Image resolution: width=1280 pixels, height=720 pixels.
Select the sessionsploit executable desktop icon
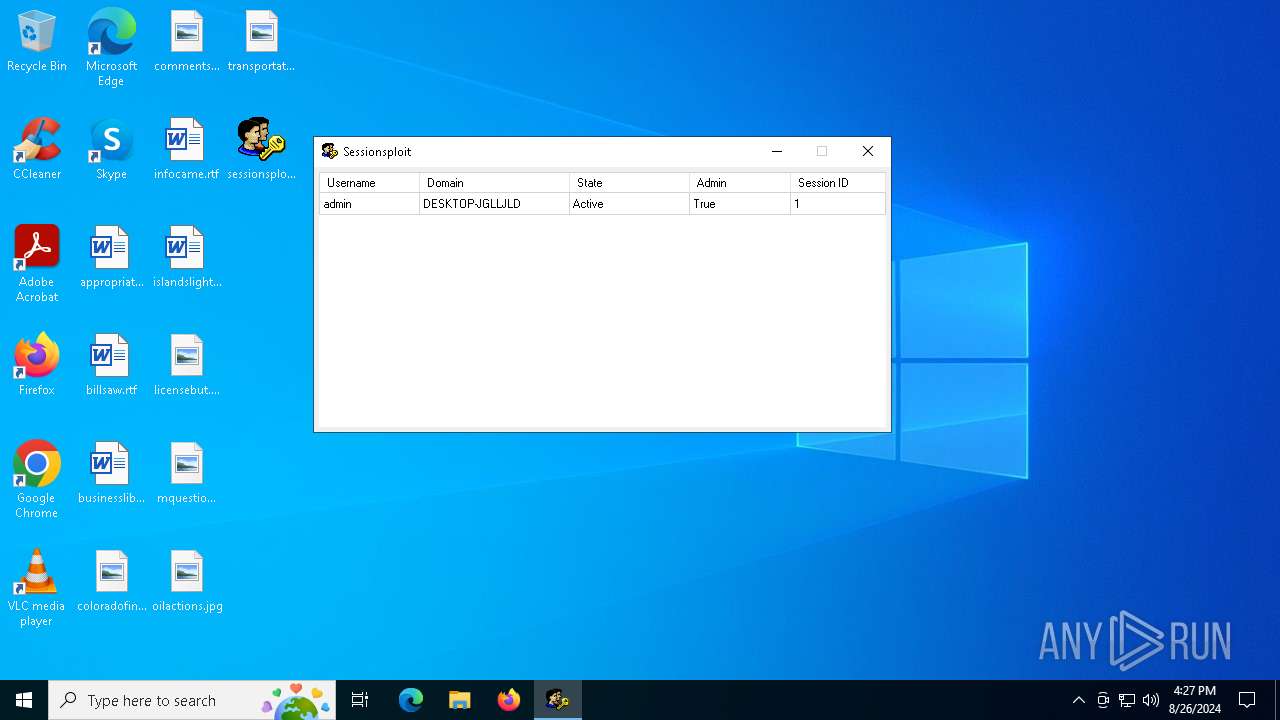pyautogui.click(x=261, y=149)
